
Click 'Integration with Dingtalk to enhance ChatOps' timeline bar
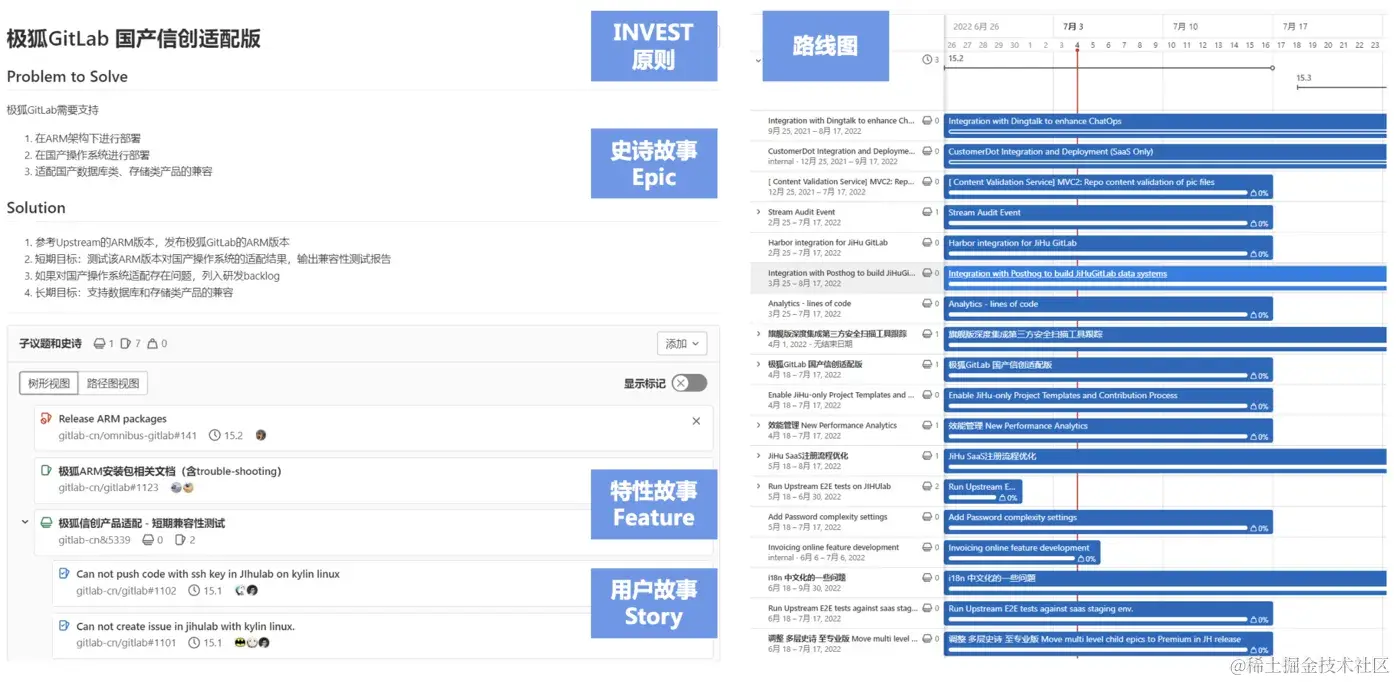(x=1166, y=125)
